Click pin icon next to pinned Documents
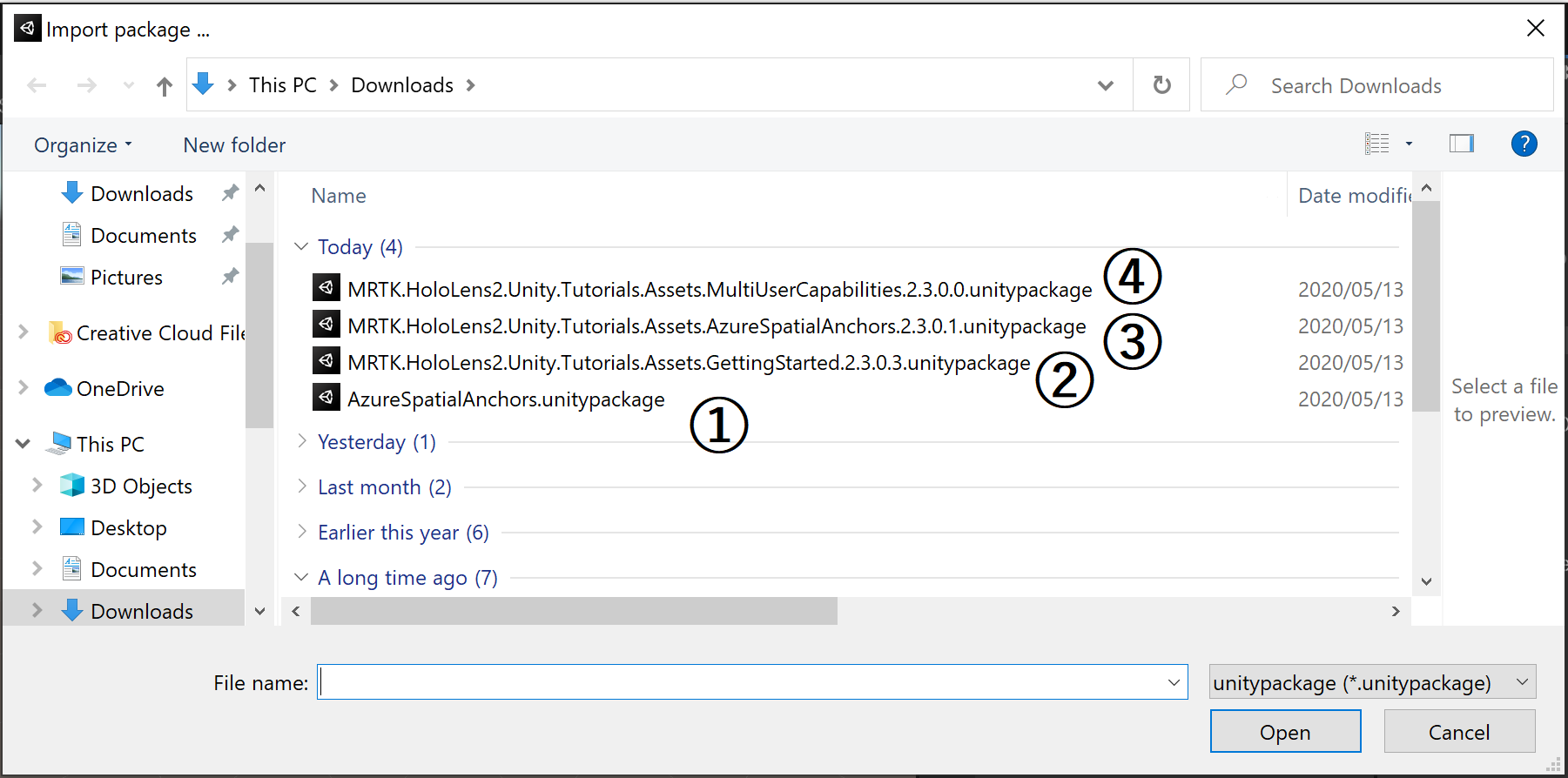Image resolution: width=1568 pixels, height=778 pixels. pyautogui.click(x=230, y=234)
